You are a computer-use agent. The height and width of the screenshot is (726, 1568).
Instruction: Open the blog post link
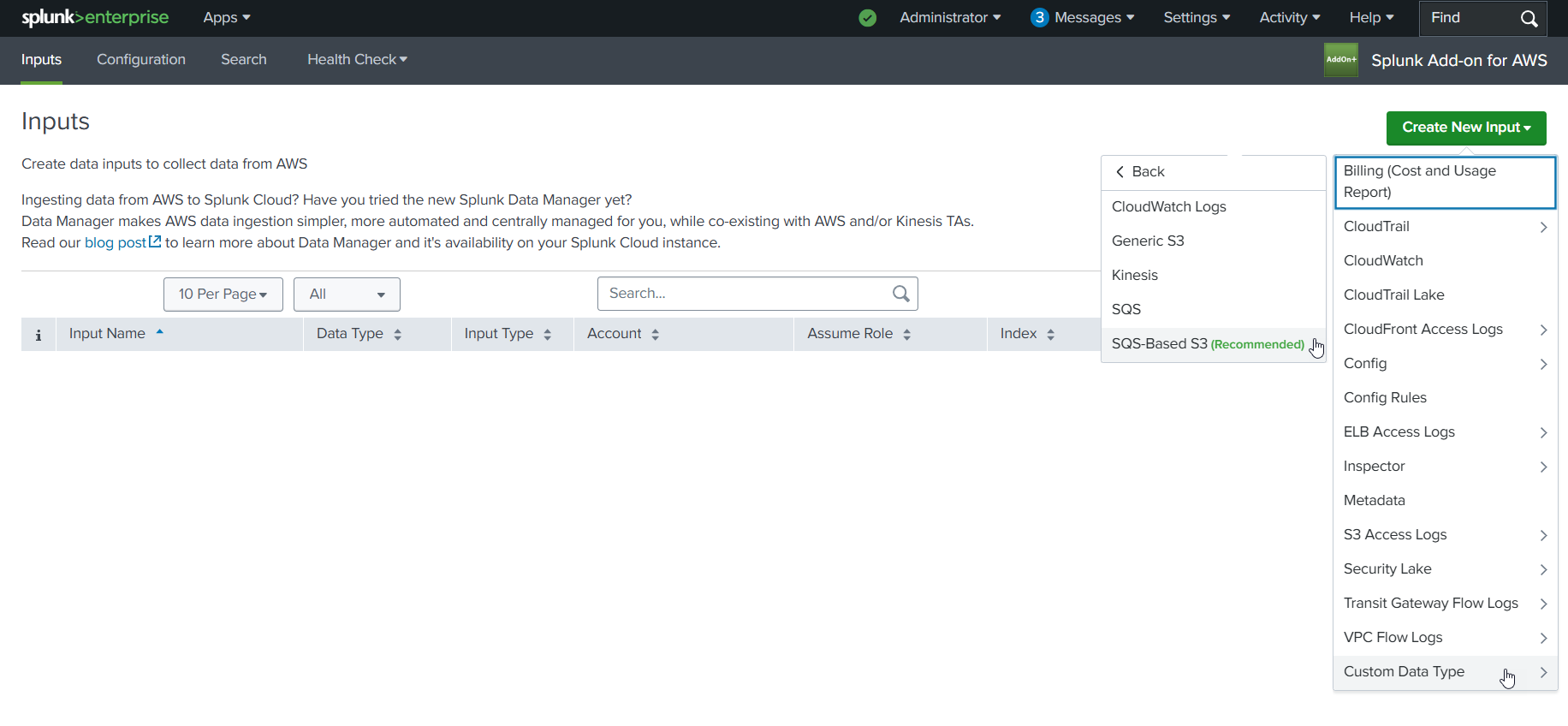[116, 243]
